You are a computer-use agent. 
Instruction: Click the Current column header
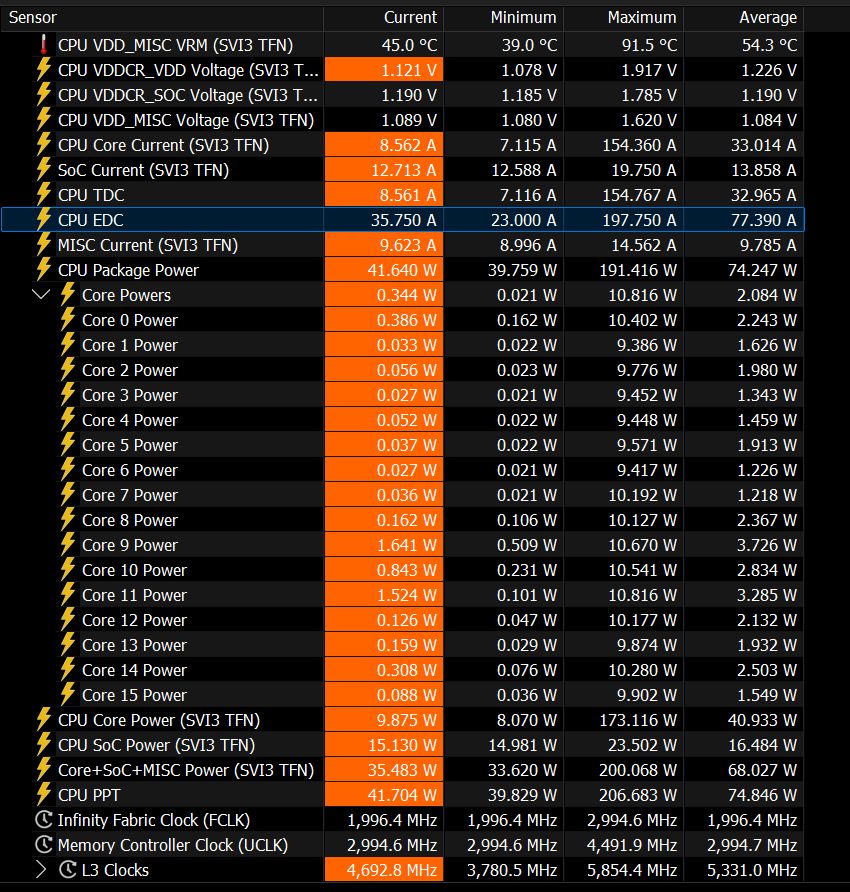(x=410, y=17)
